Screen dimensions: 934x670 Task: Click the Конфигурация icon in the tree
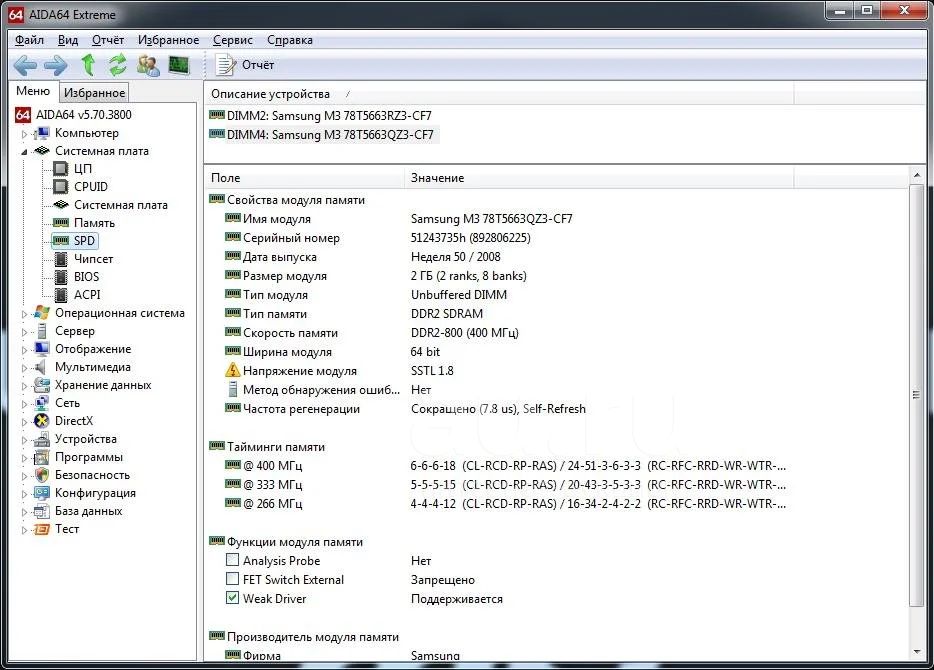pos(42,493)
